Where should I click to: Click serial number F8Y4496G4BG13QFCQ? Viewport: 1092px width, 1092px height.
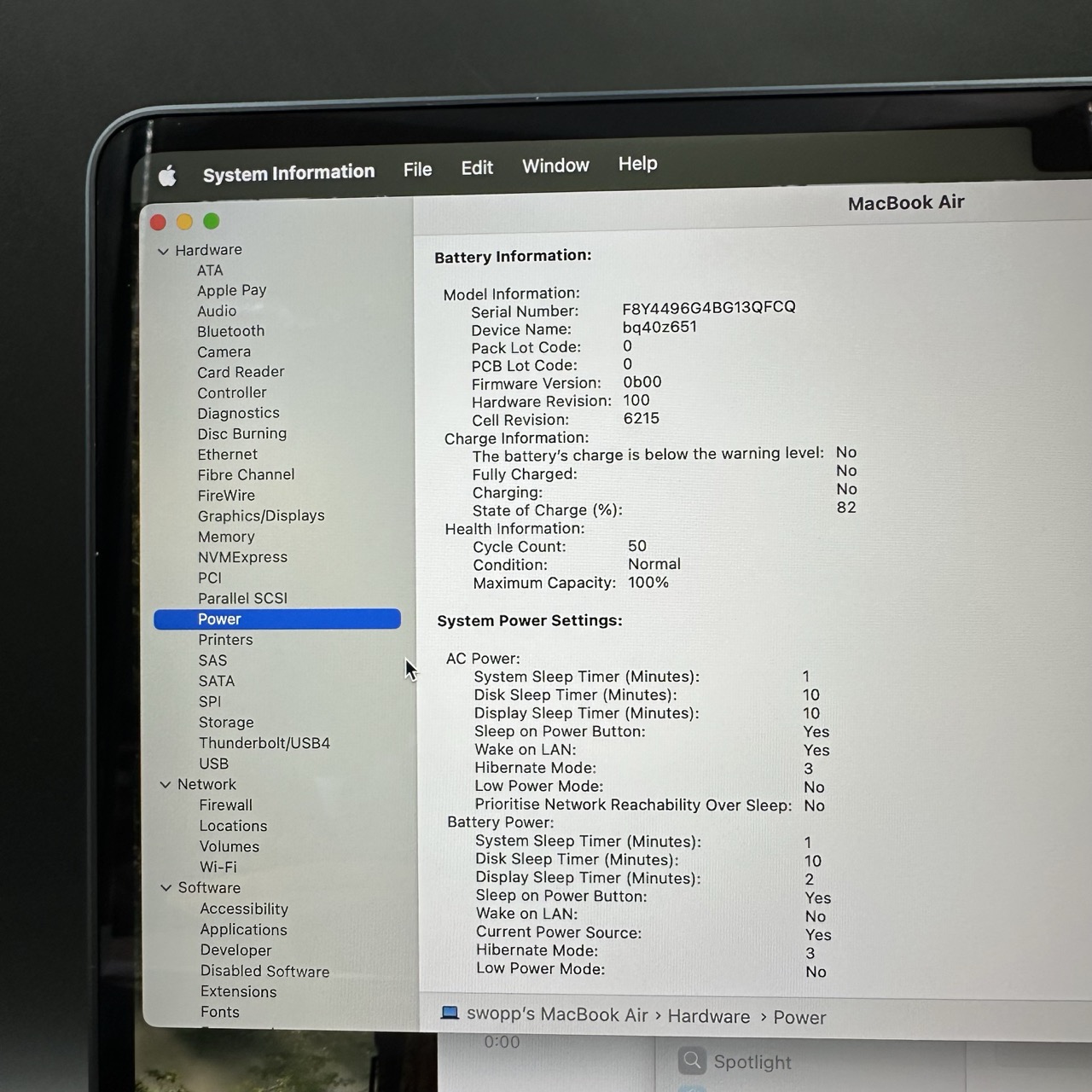pyautogui.click(x=708, y=307)
